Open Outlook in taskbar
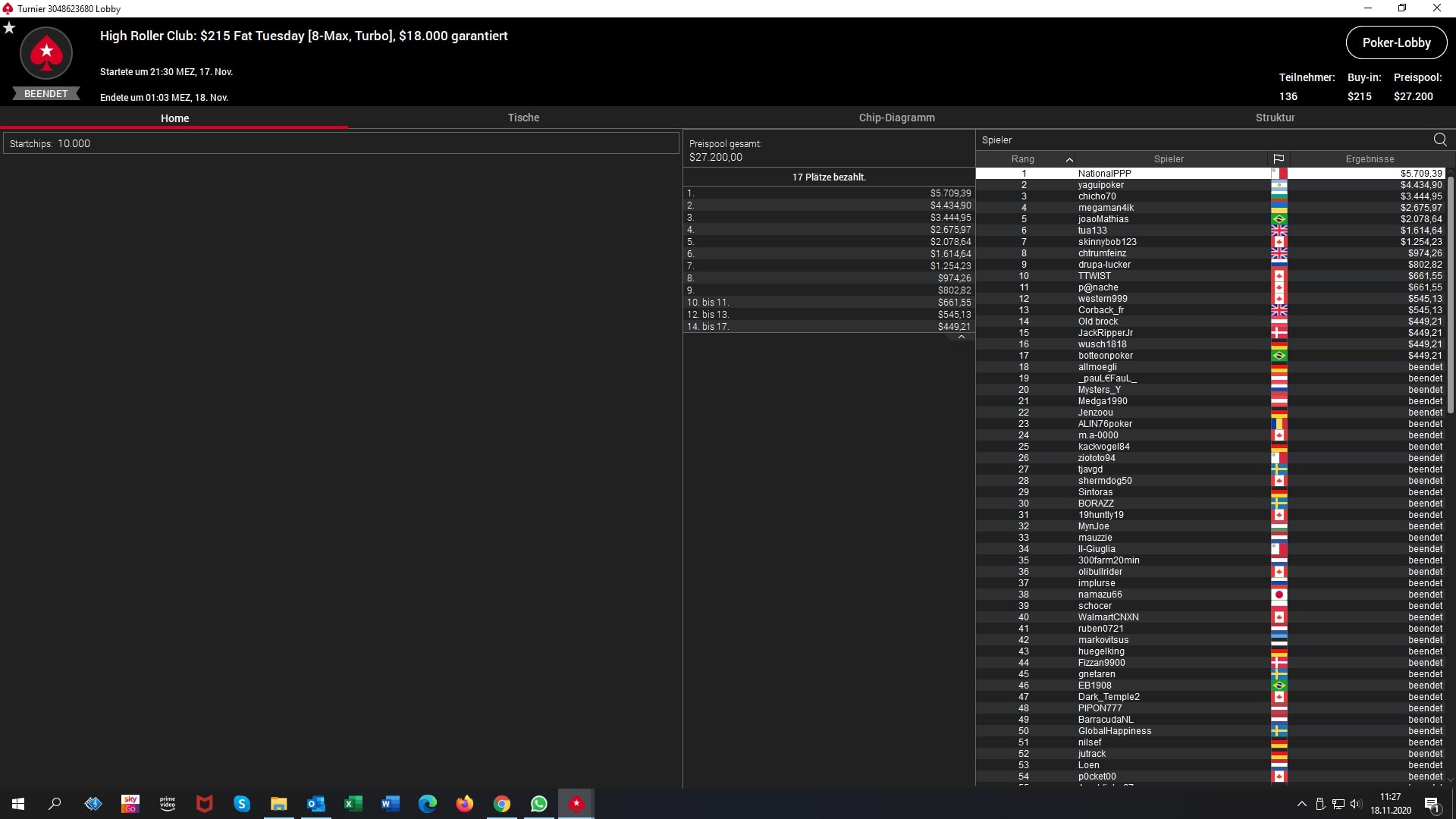Viewport: 1456px width, 819px height. tap(316, 804)
